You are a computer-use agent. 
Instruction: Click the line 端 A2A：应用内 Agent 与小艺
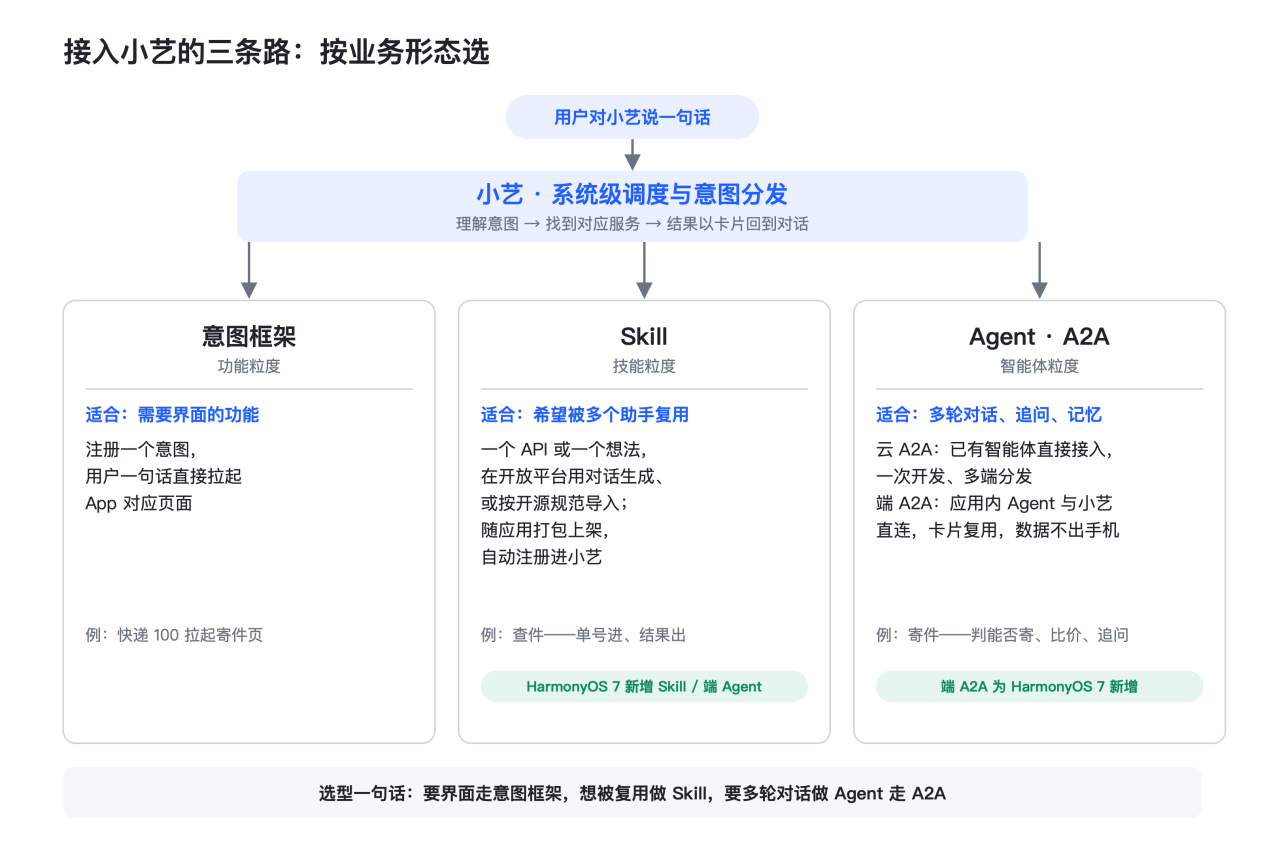994,503
